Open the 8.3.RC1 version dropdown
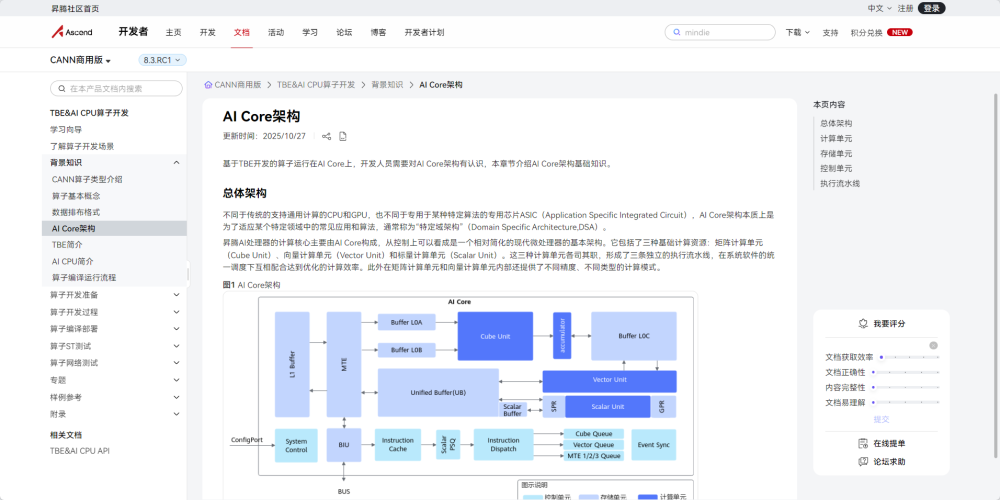1000x500 pixels. 162,60
